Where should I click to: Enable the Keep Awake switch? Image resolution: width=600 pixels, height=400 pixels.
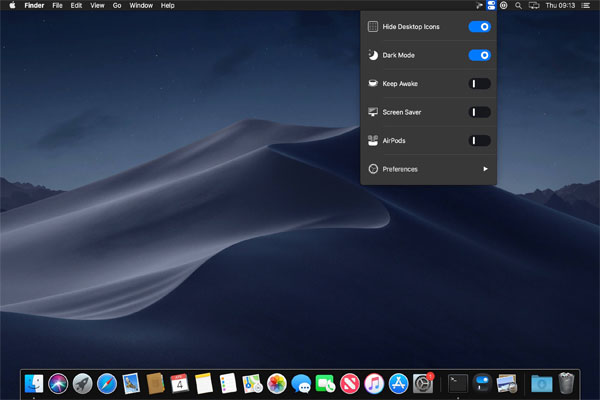point(479,84)
